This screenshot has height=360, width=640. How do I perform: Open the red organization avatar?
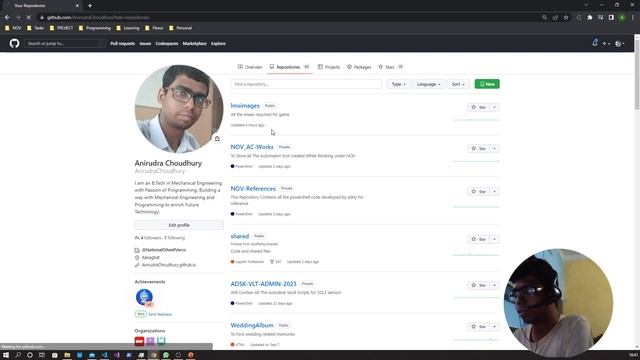coord(139,340)
